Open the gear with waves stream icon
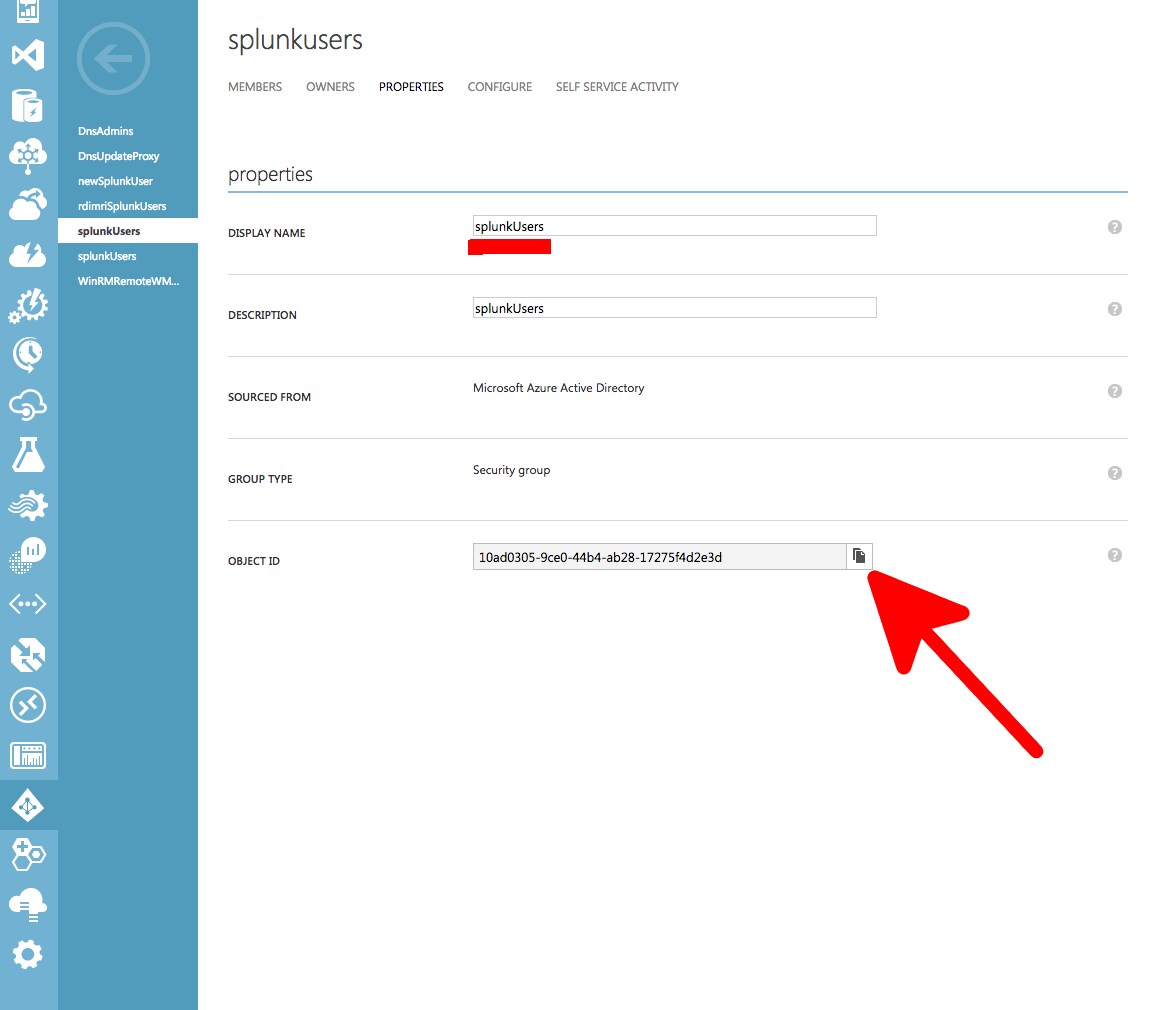The width and height of the screenshot is (1157, 1010). point(28,505)
